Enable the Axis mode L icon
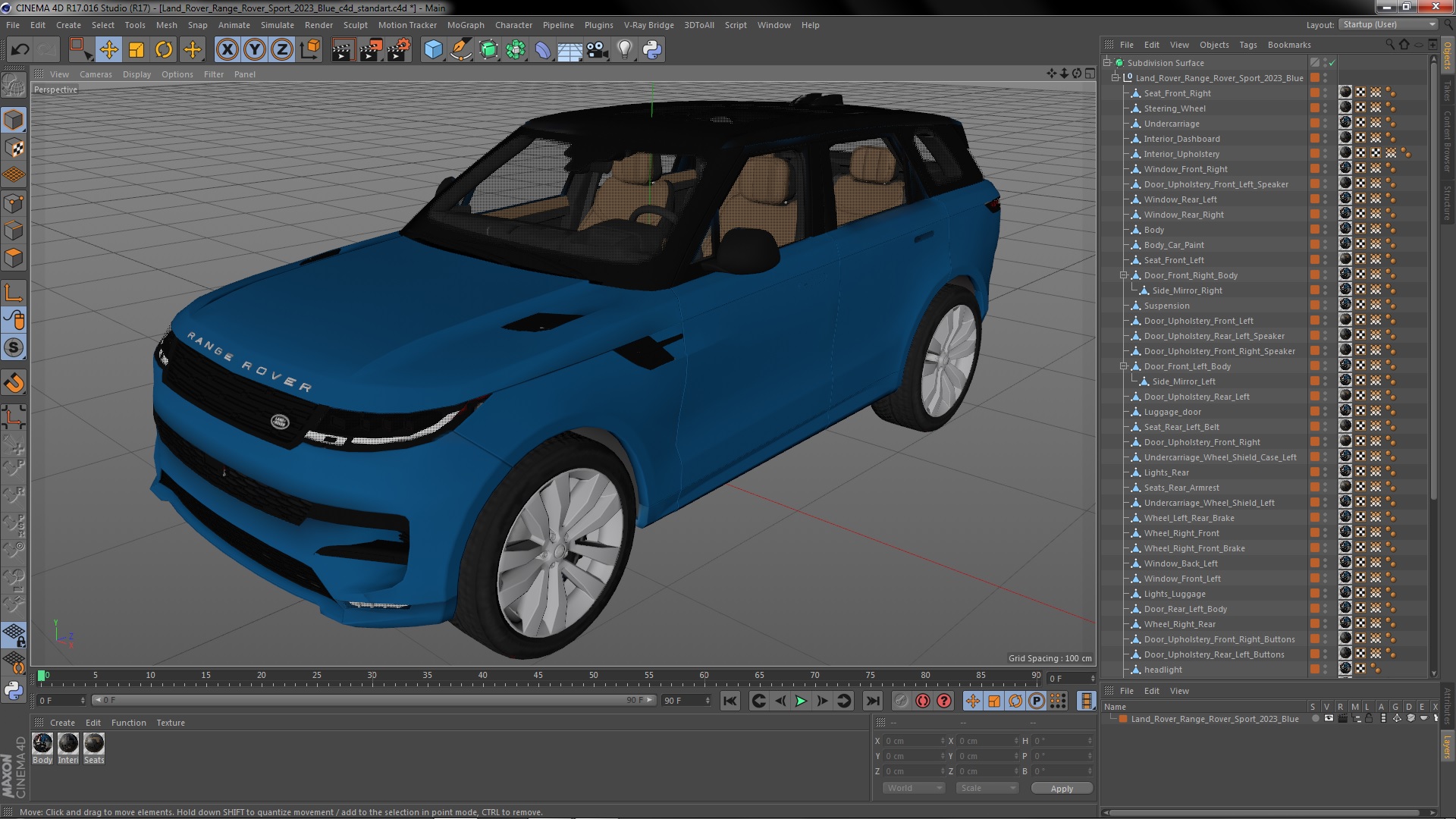The width and height of the screenshot is (1456, 819). (x=14, y=293)
